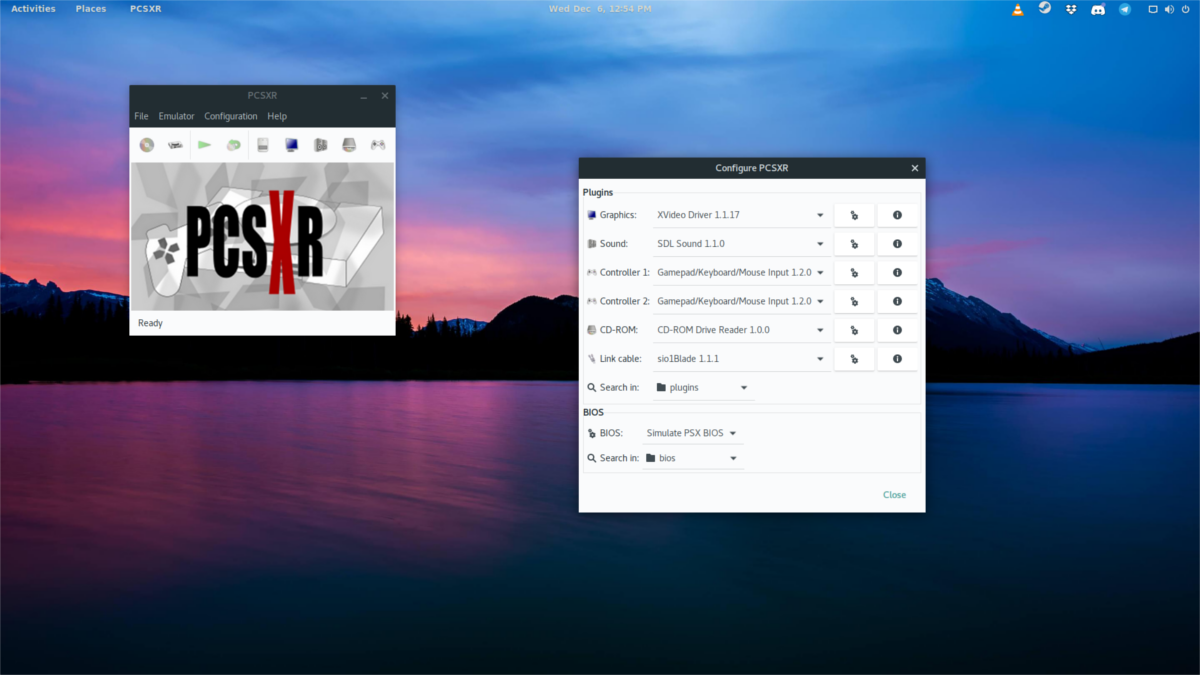1200x675 pixels.
Task: Close the PCSXR main window
Action: pyautogui.click(x=385, y=96)
